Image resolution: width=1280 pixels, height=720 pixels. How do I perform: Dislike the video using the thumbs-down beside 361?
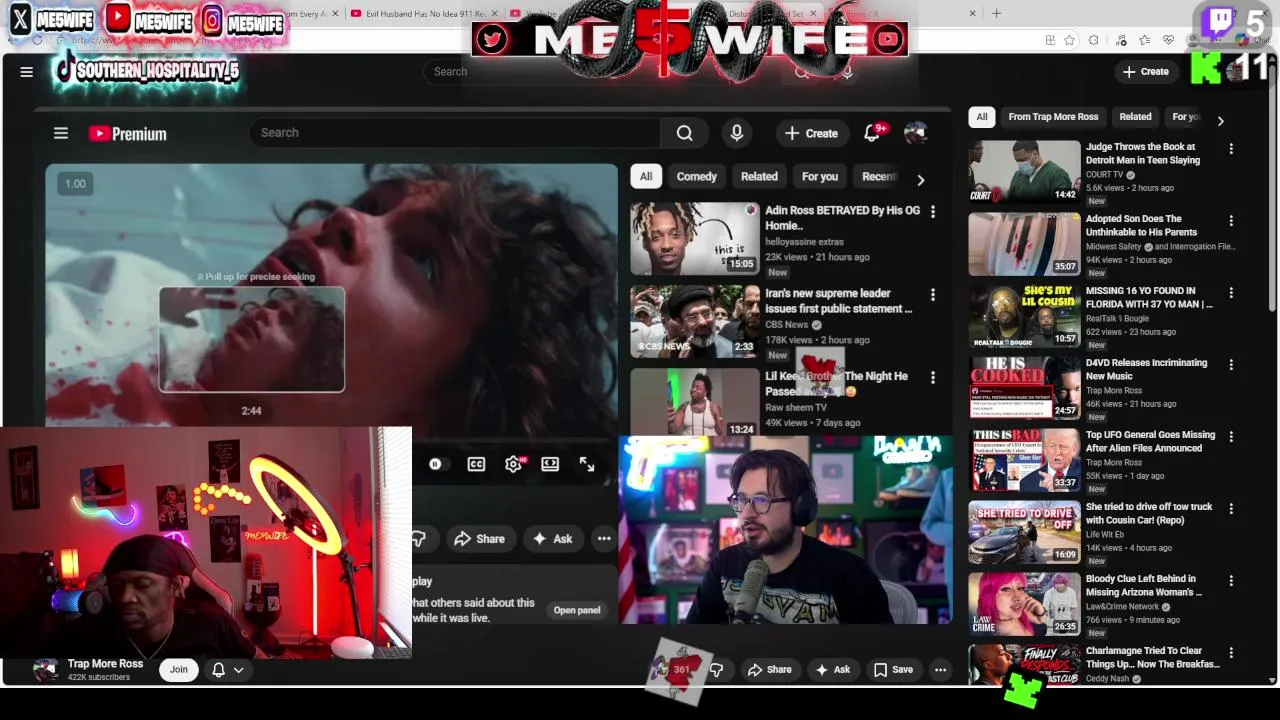[716, 670]
